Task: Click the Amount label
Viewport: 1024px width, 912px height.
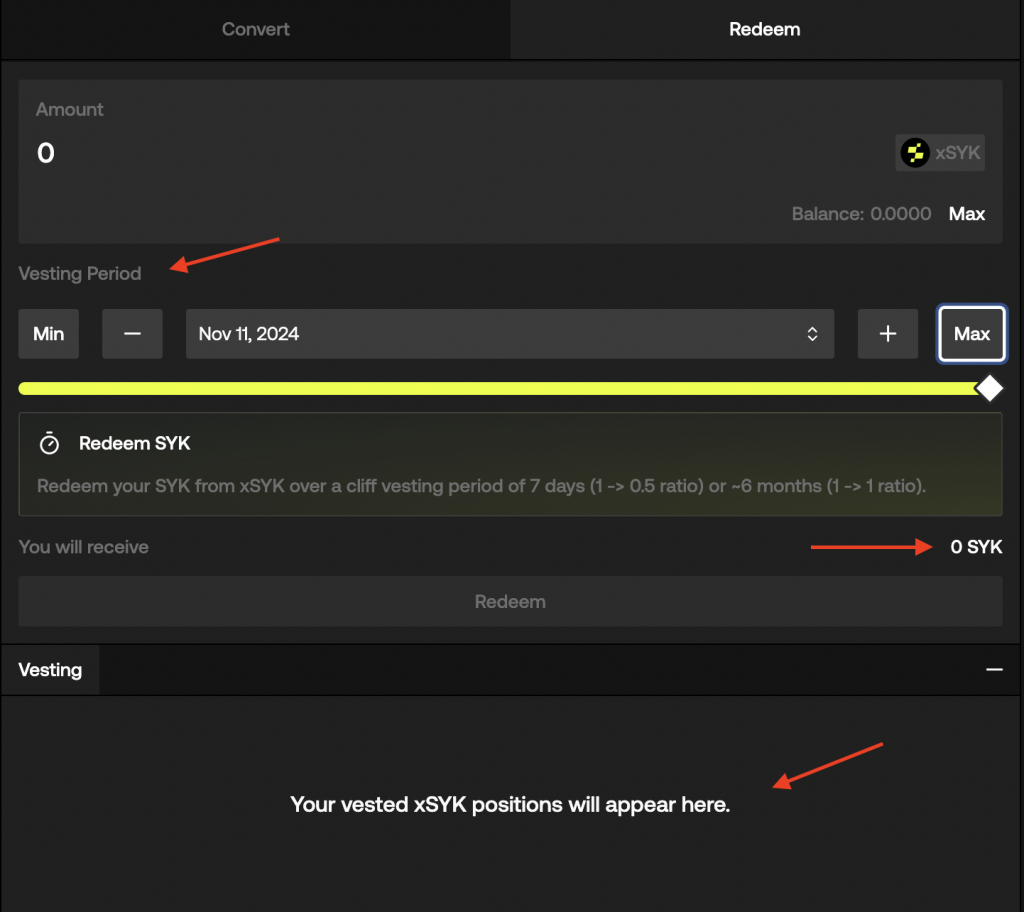Action: (x=69, y=109)
